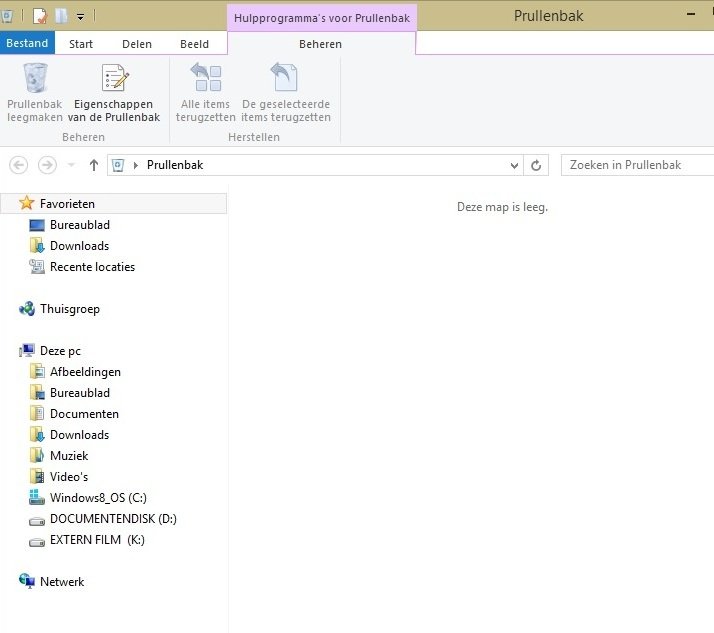The width and height of the screenshot is (714, 633).
Task: Click the Muziek folder icon
Action: [x=37, y=455]
